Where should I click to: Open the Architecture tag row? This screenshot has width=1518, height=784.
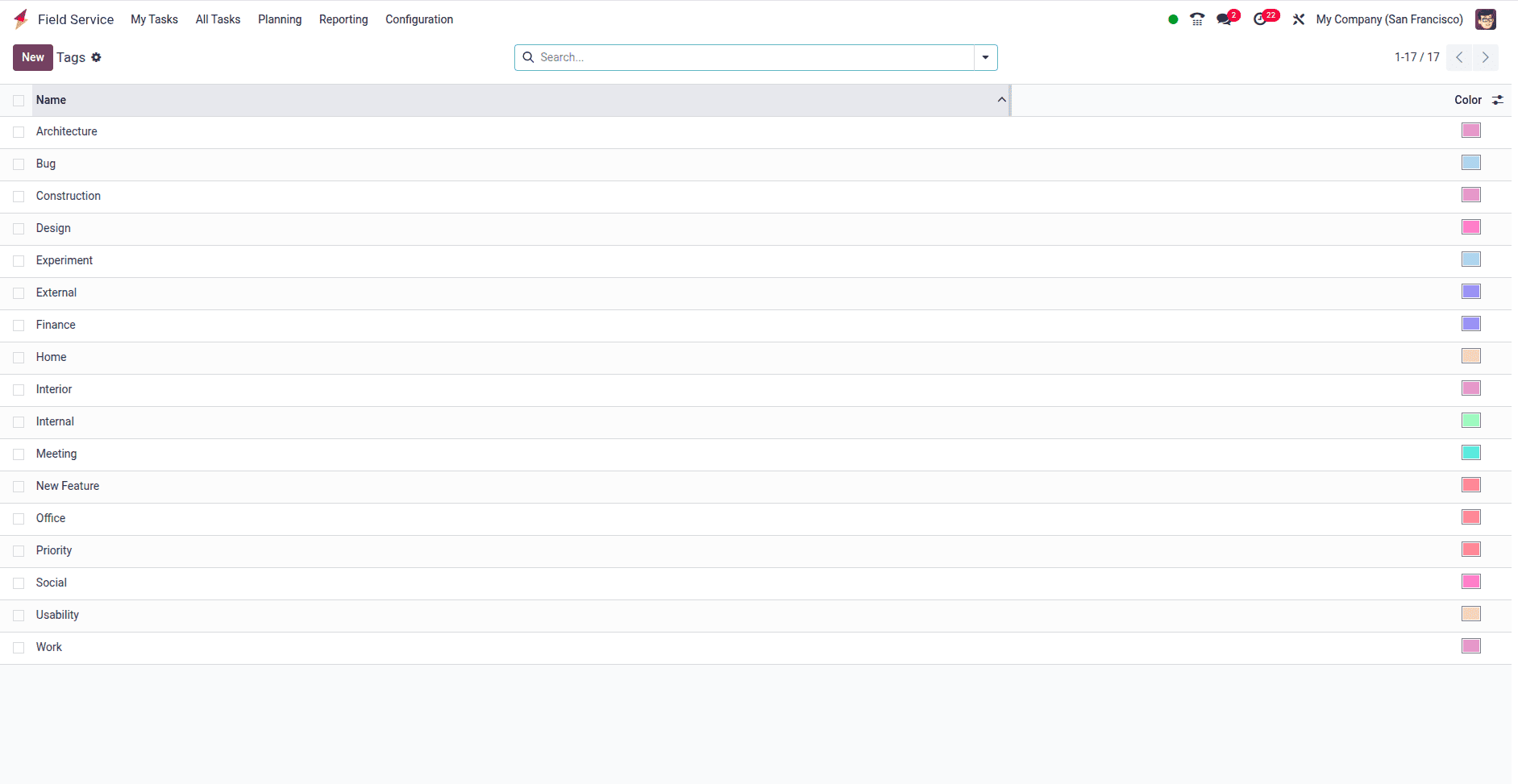[755, 132]
